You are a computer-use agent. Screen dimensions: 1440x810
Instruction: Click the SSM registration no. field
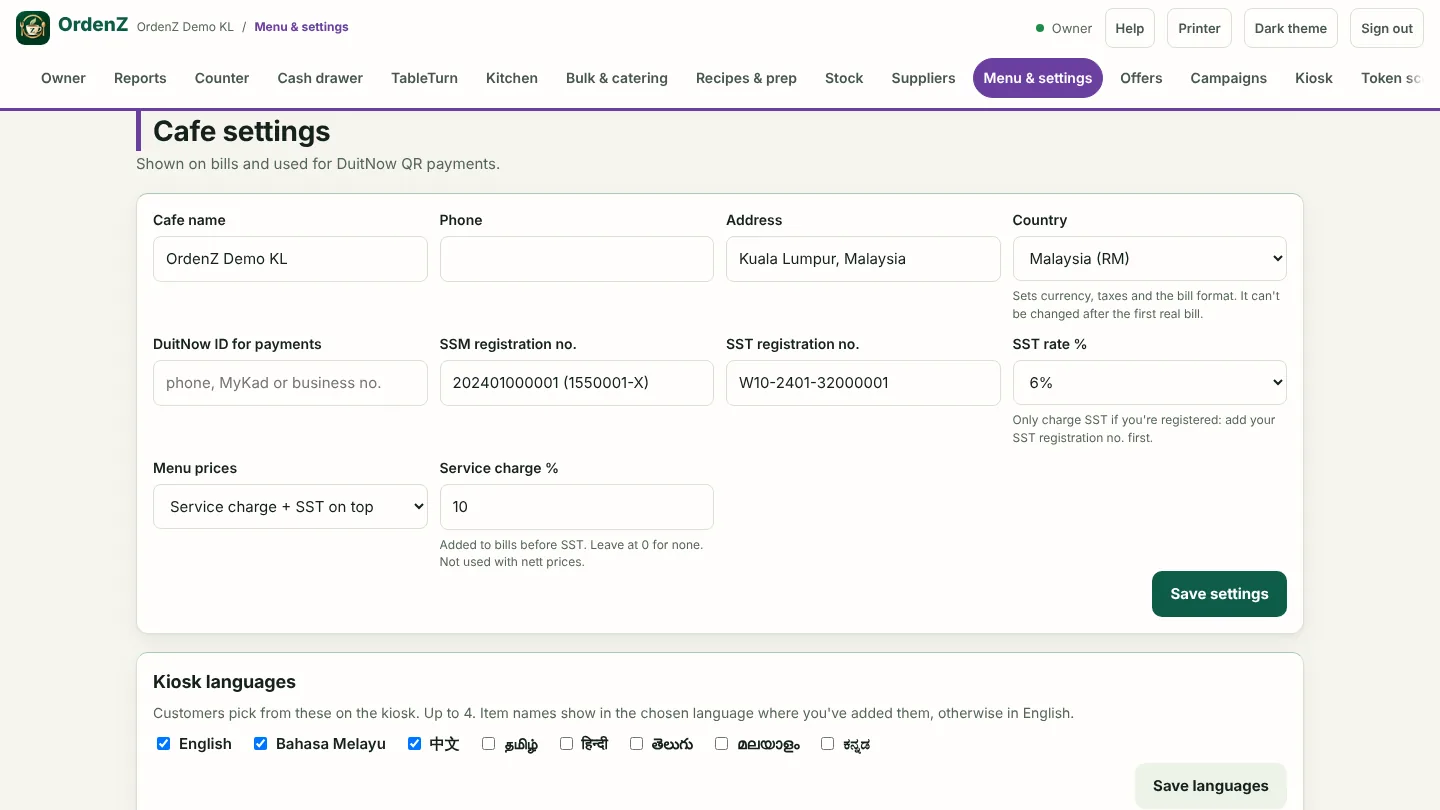pos(577,383)
